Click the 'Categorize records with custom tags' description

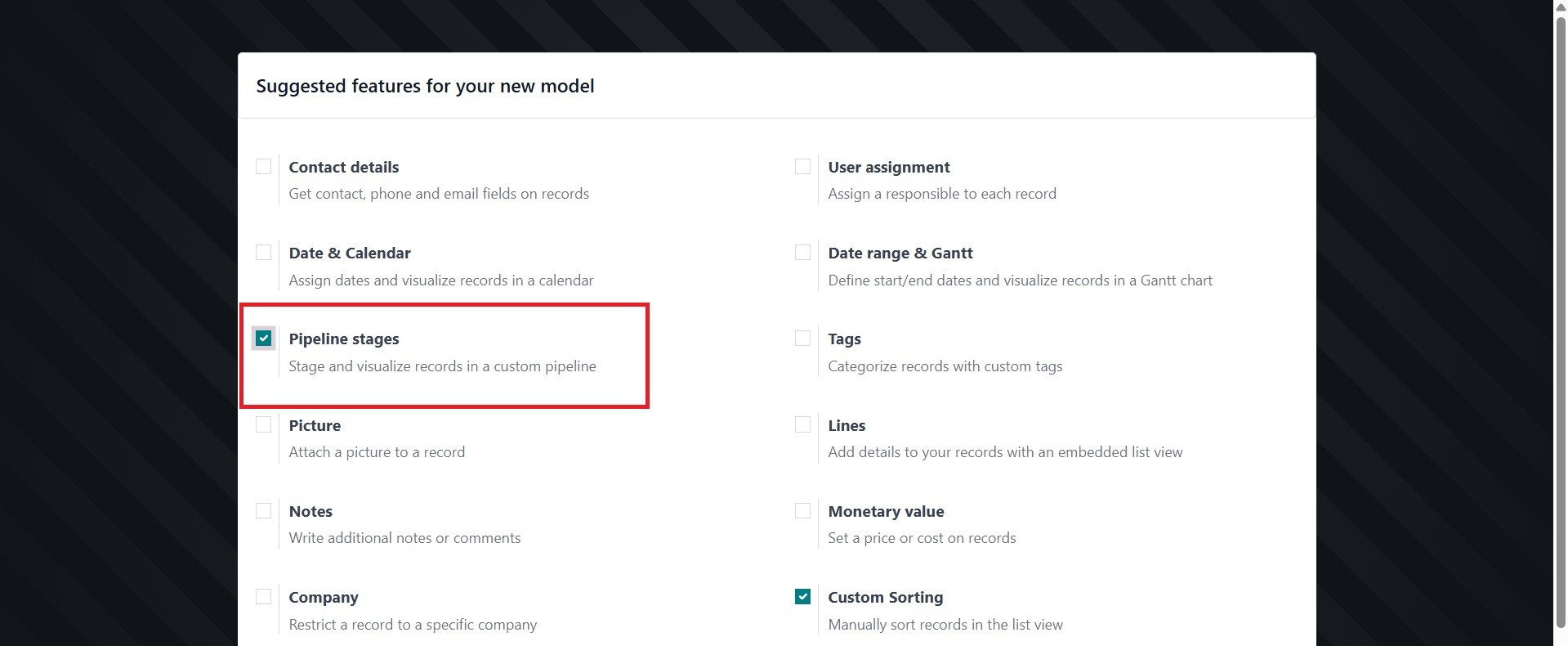(x=945, y=366)
